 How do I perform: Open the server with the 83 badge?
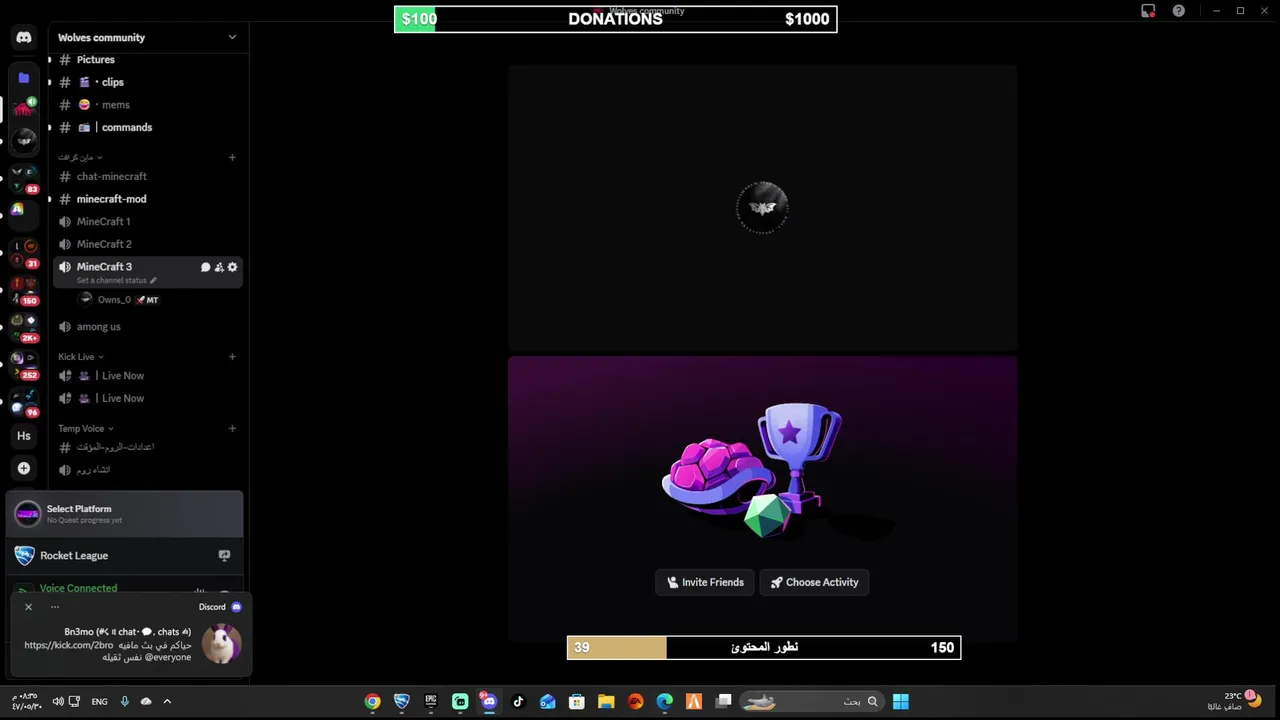[x=24, y=180]
